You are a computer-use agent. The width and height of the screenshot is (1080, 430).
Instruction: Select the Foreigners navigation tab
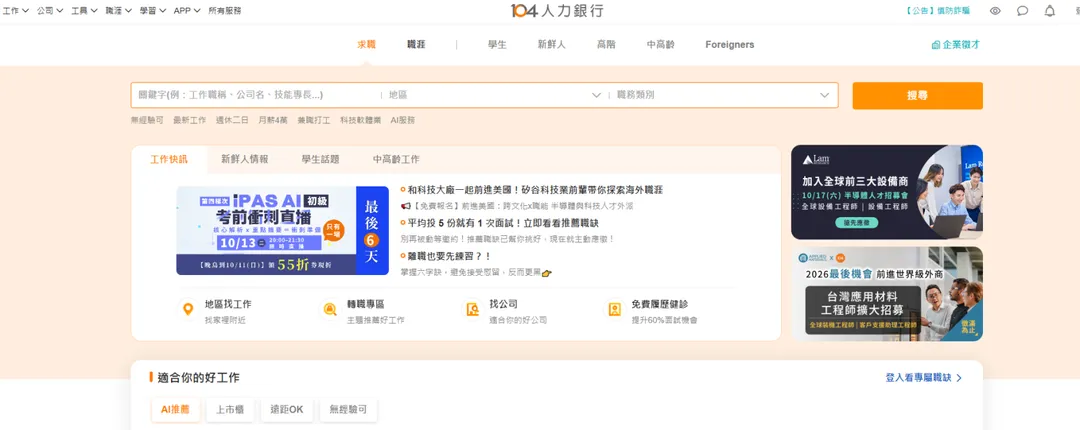click(x=729, y=45)
